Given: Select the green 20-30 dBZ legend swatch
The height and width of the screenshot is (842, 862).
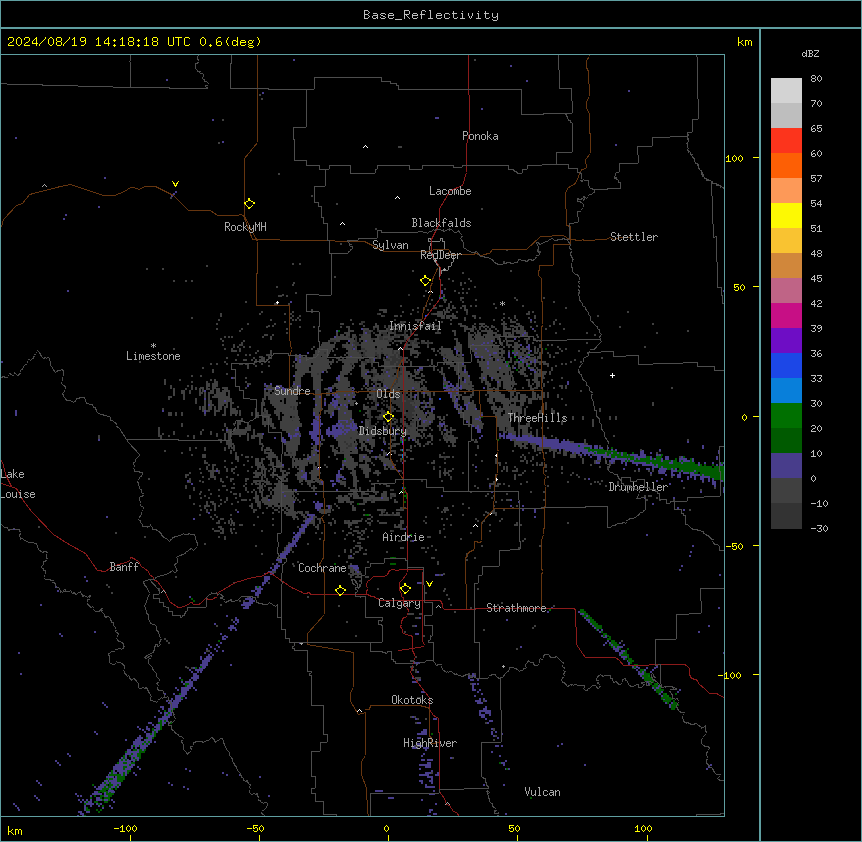Looking at the screenshot, I should click(x=786, y=416).
